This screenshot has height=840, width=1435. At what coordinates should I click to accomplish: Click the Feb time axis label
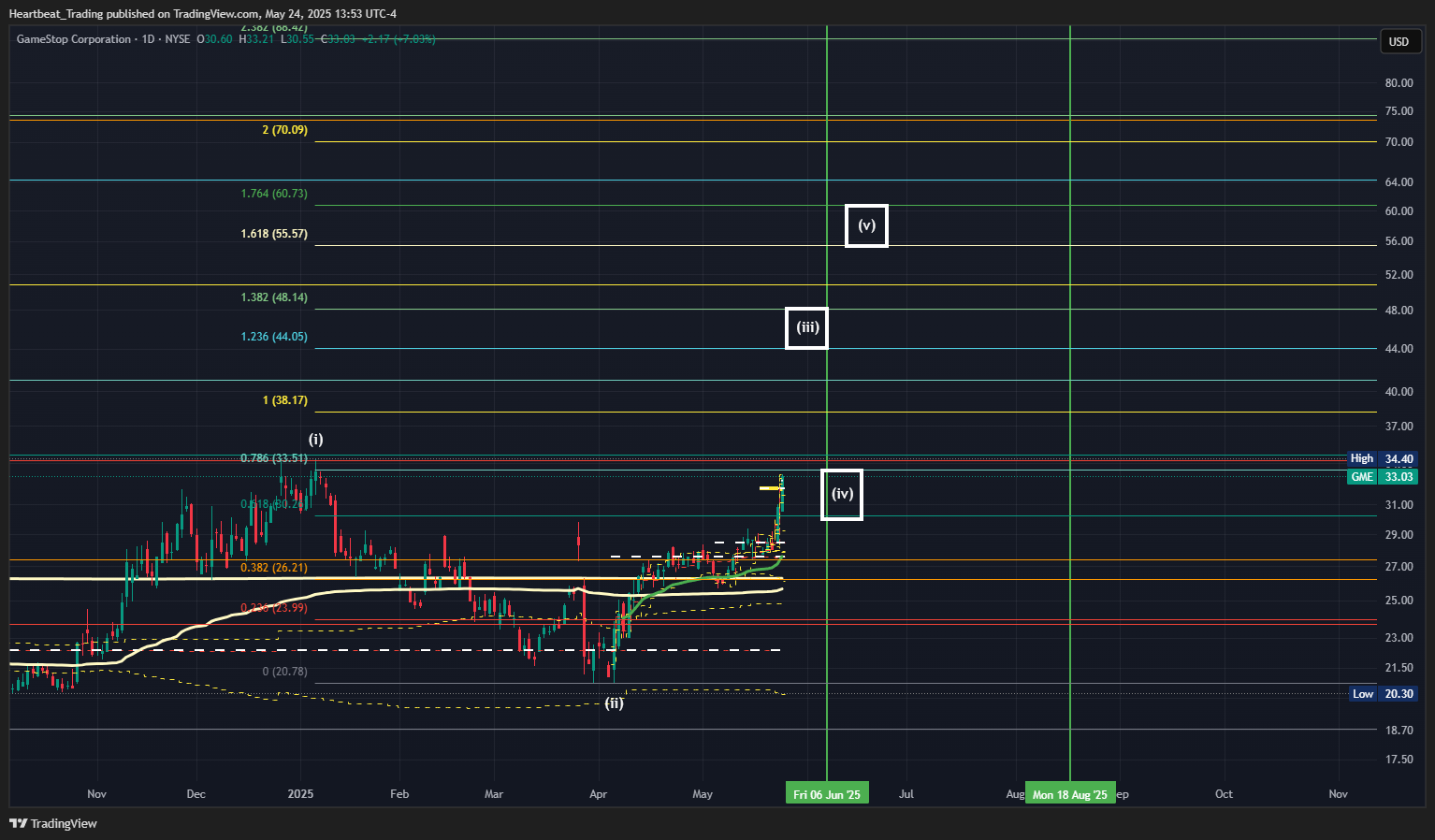click(x=399, y=794)
